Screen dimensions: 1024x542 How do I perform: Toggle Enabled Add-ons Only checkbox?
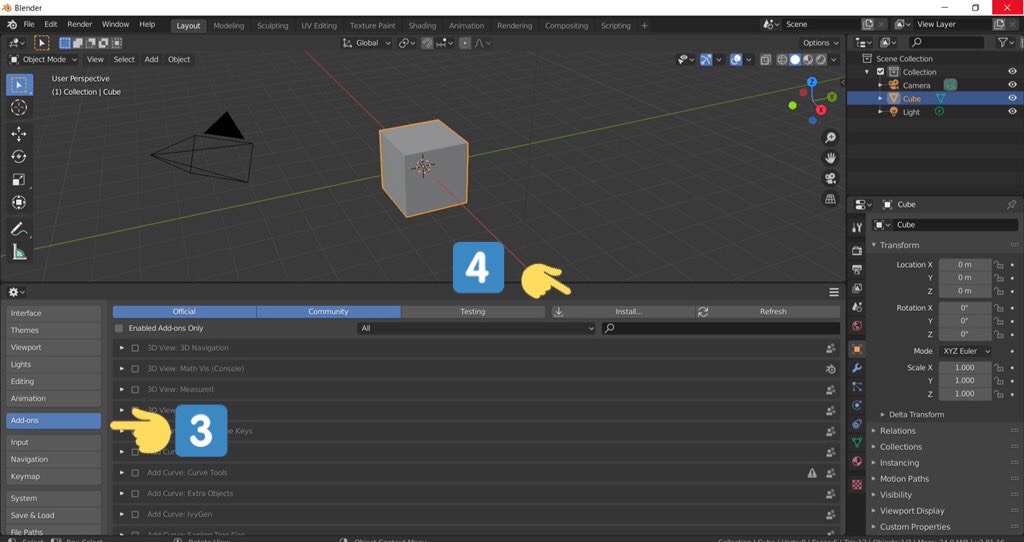[119, 328]
